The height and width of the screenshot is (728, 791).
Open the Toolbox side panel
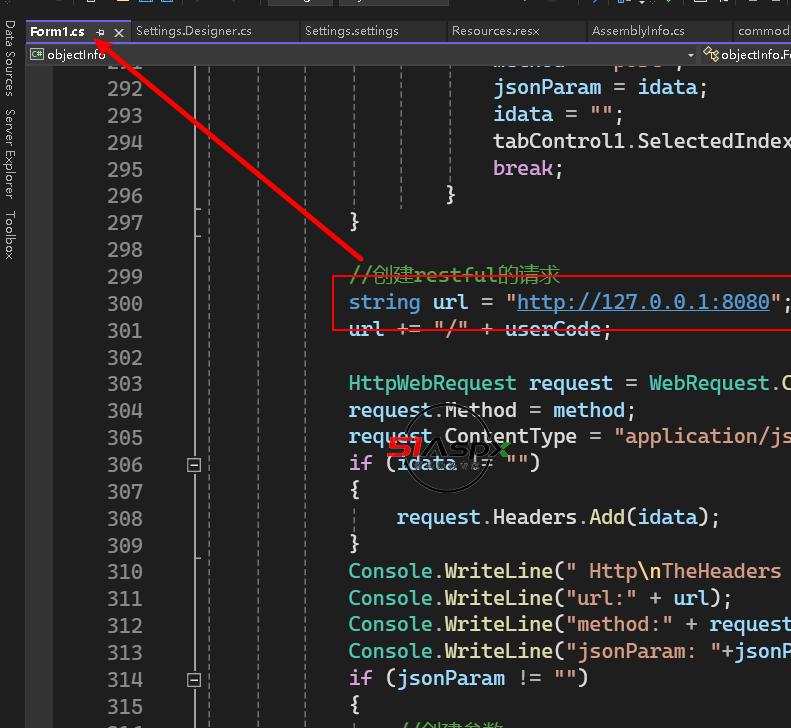(10, 235)
